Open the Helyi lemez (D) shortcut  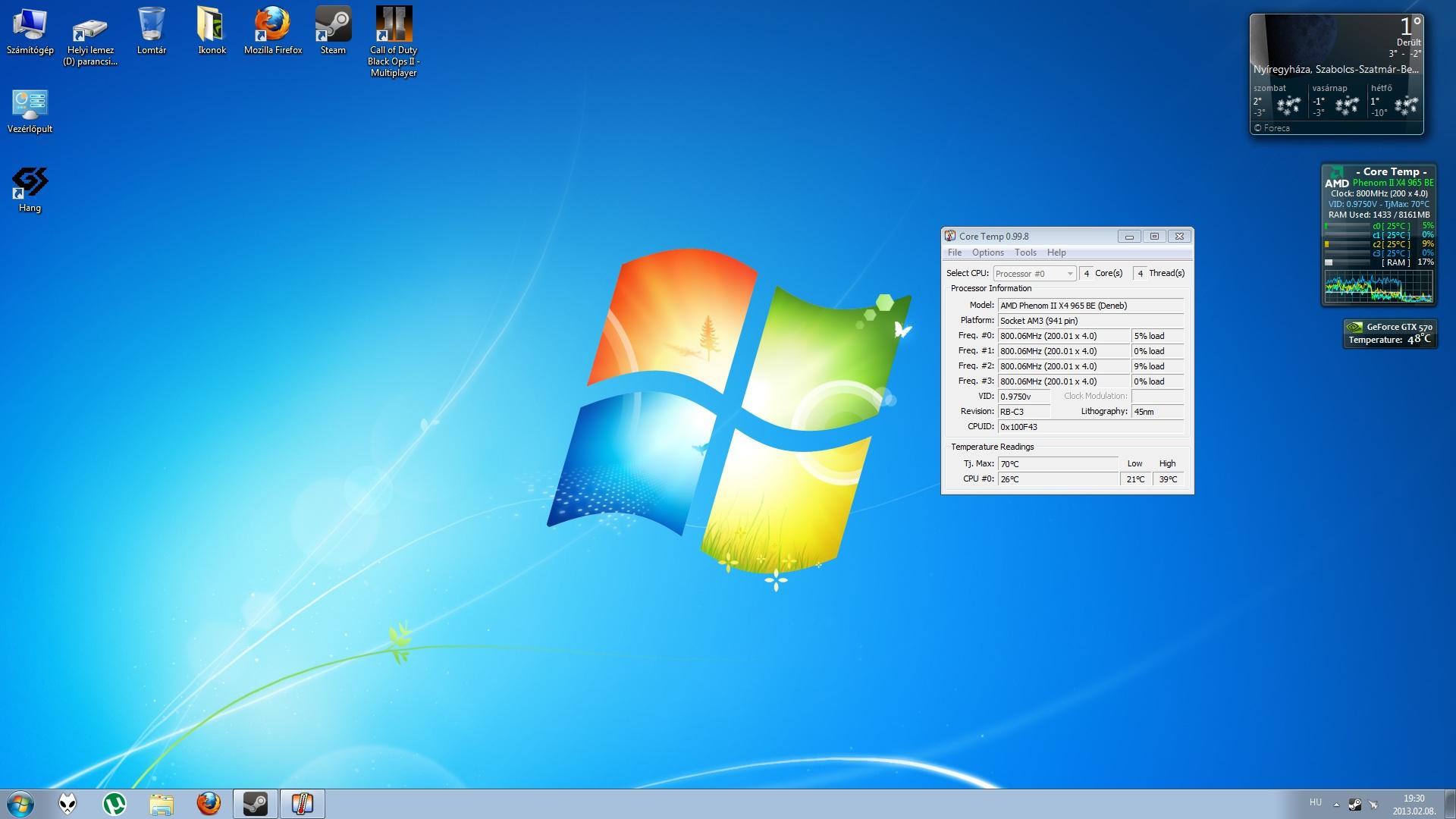pos(90,38)
